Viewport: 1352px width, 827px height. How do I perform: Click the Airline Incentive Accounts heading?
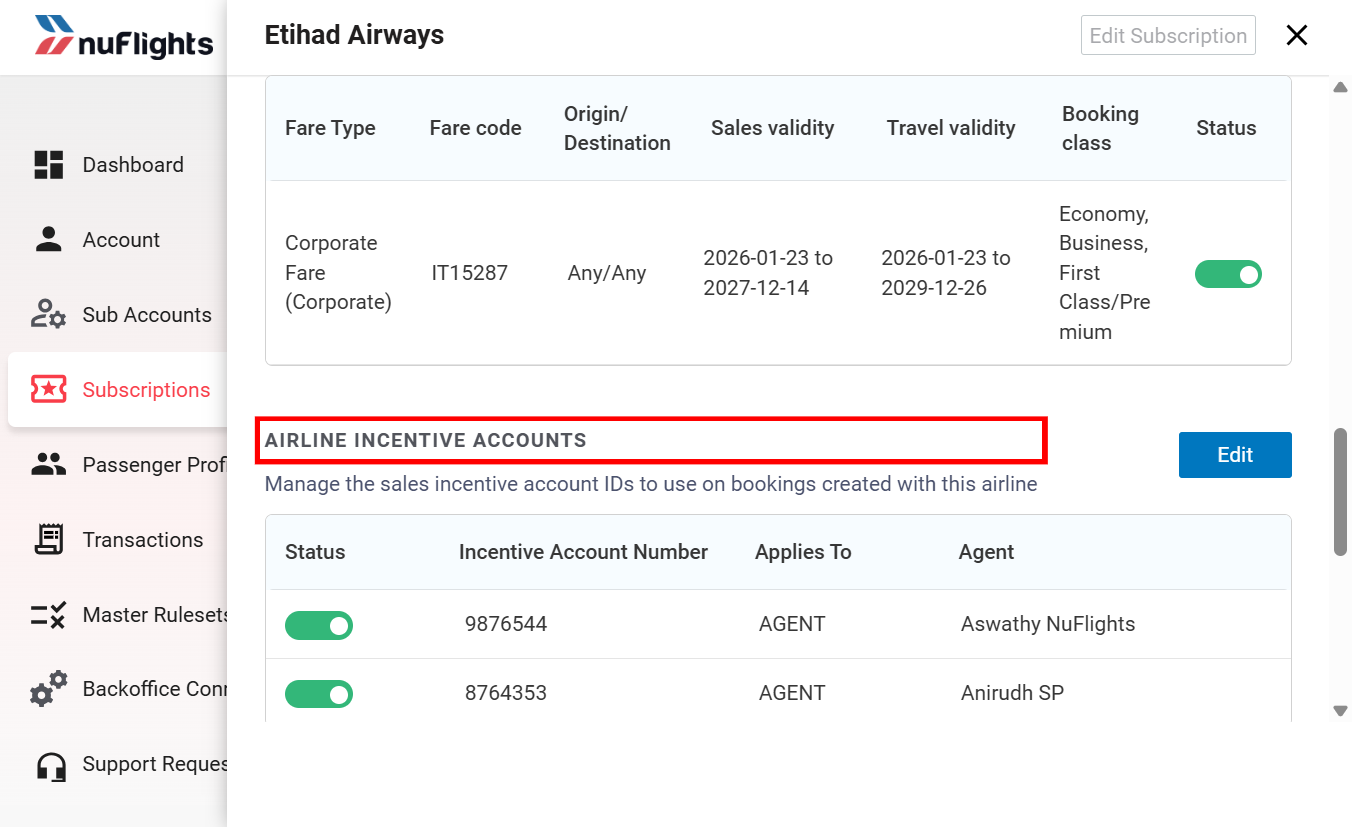pyautogui.click(x=426, y=440)
